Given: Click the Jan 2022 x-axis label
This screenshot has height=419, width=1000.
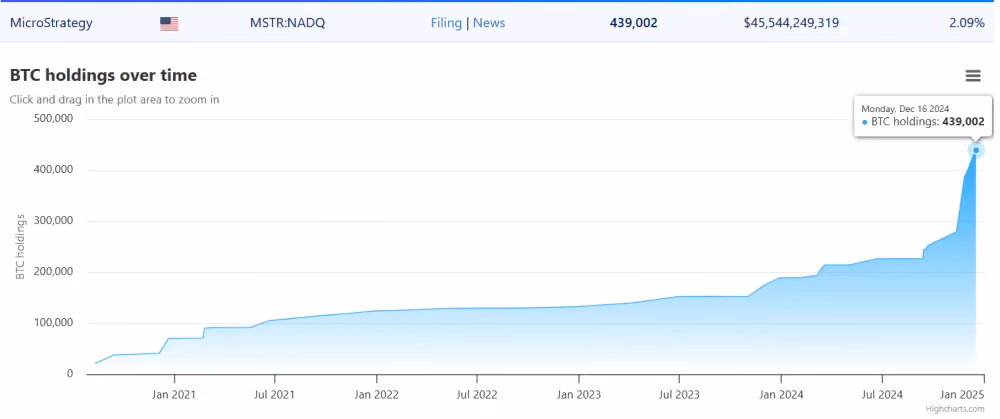Looking at the screenshot, I should (x=376, y=395).
